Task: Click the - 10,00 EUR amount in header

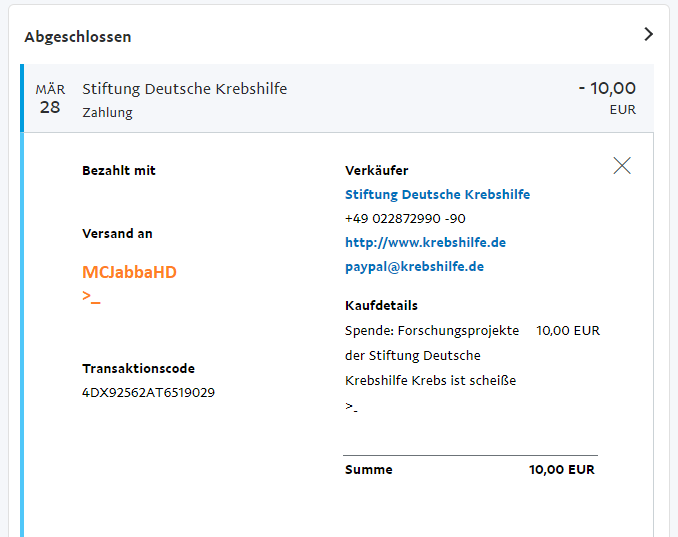Action: (x=607, y=98)
